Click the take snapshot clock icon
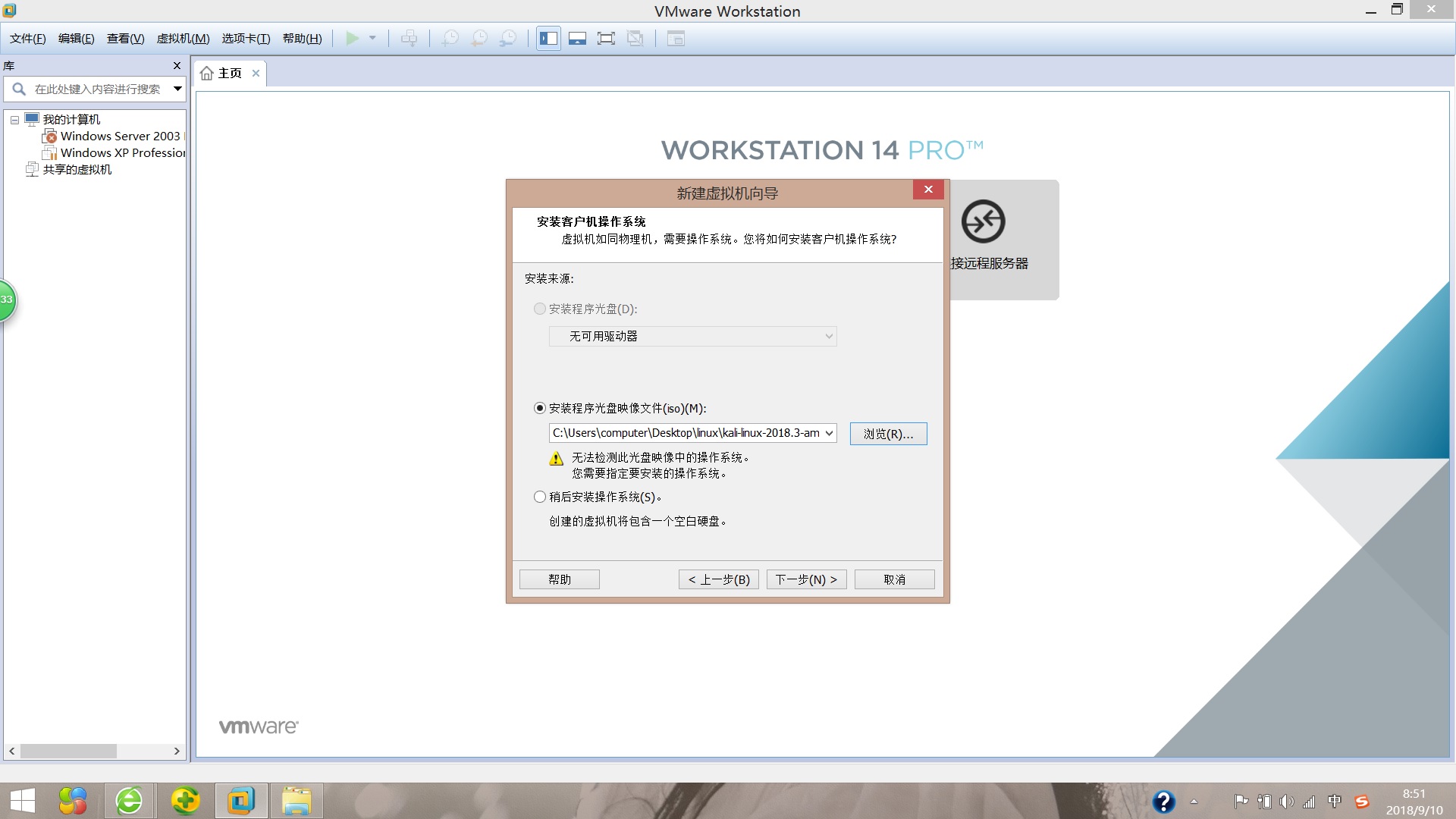Image resolution: width=1456 pixels, height=819 pixels. pyautogui.click(x=450, y=38)
